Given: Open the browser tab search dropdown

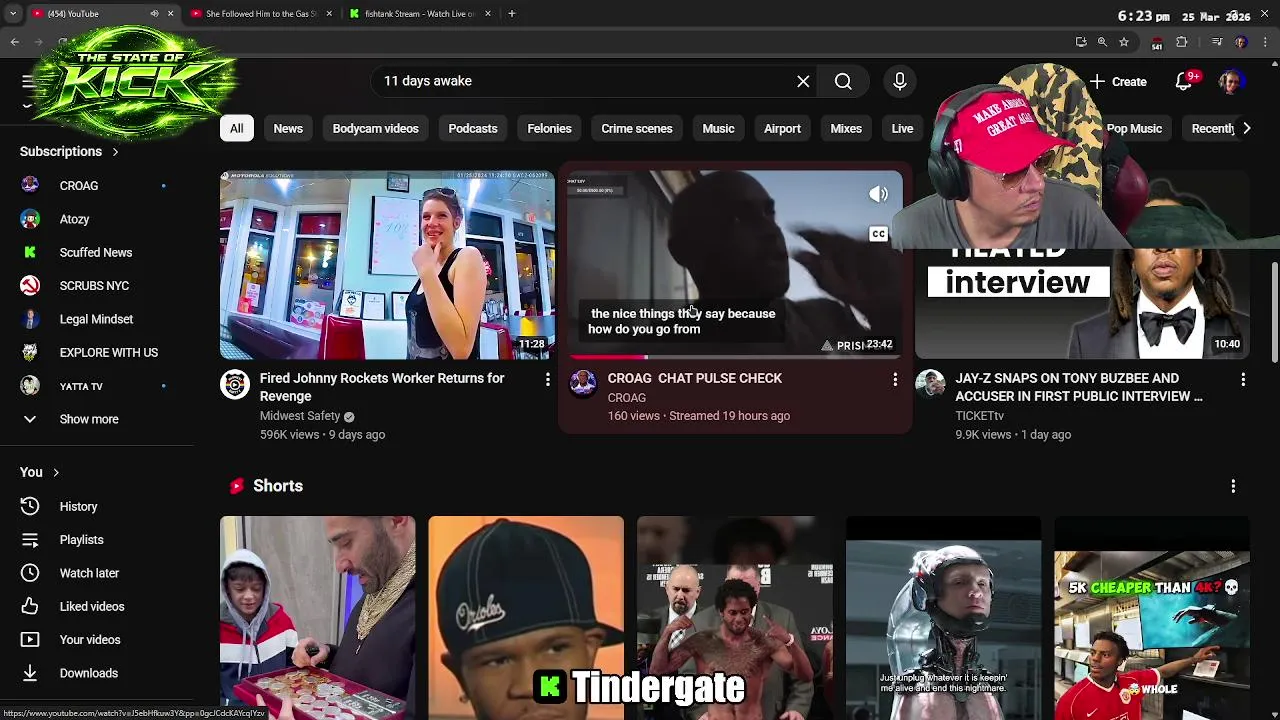Looking at the screenshot, I should (12, 14).
